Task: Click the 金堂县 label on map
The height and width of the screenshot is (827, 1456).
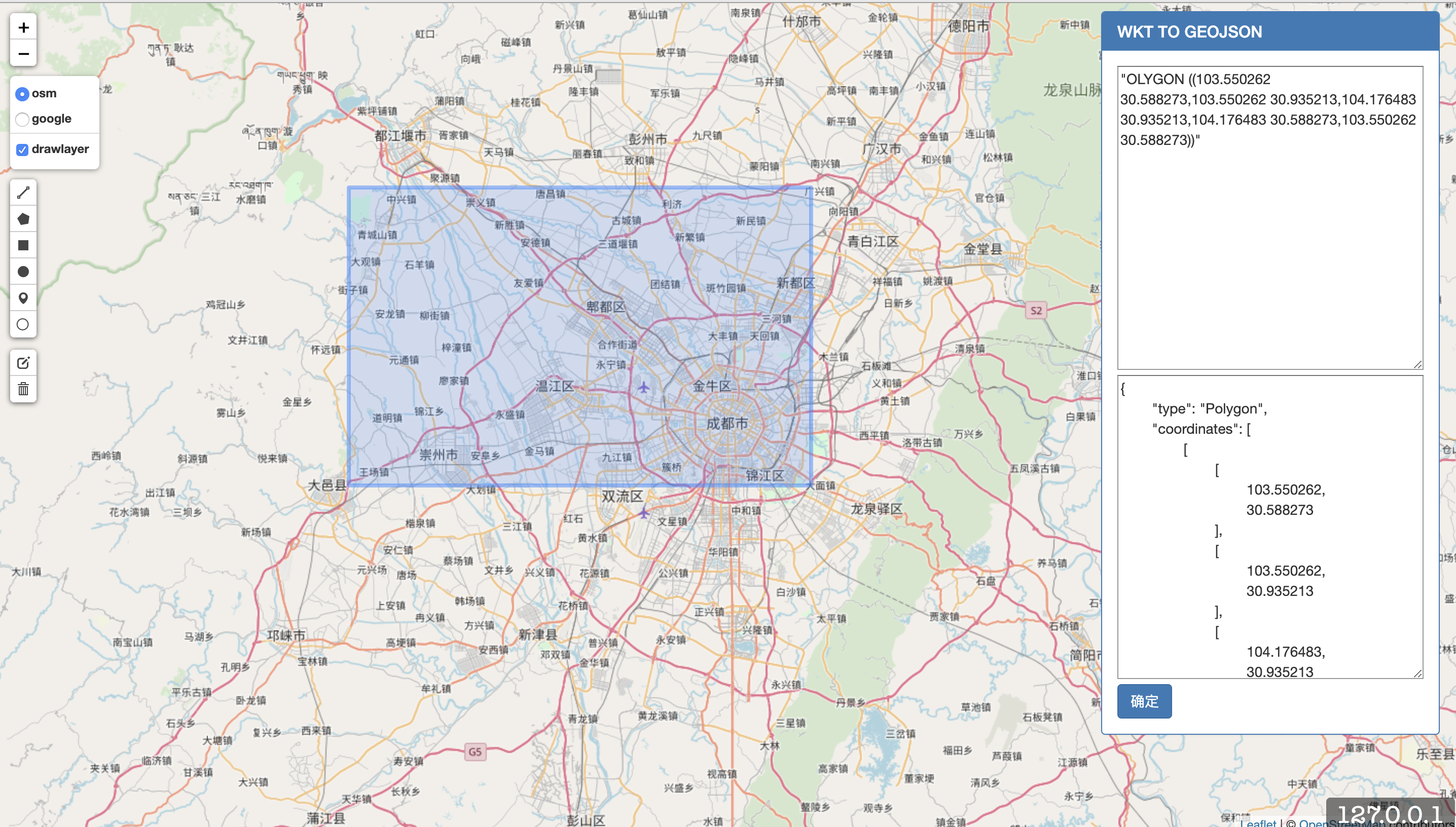Action: [x=983, y=249]
